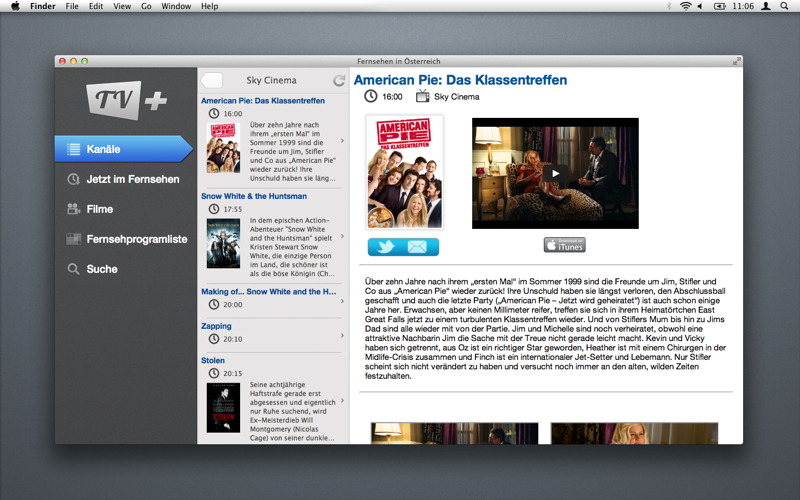Select Jetzt im Fernsehen in sidebar
This screenshot has width=800, height=500.
coord(133,179)
